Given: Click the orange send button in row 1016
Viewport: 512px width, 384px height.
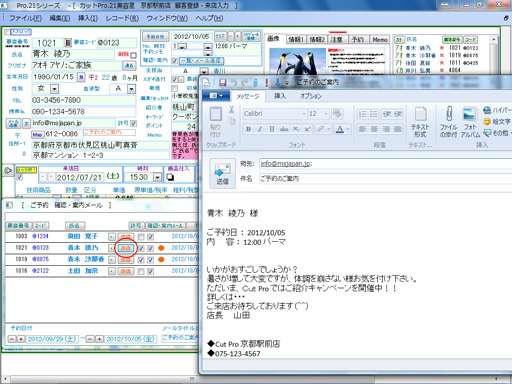Looking at the screenshot, I should click(125, 271).
